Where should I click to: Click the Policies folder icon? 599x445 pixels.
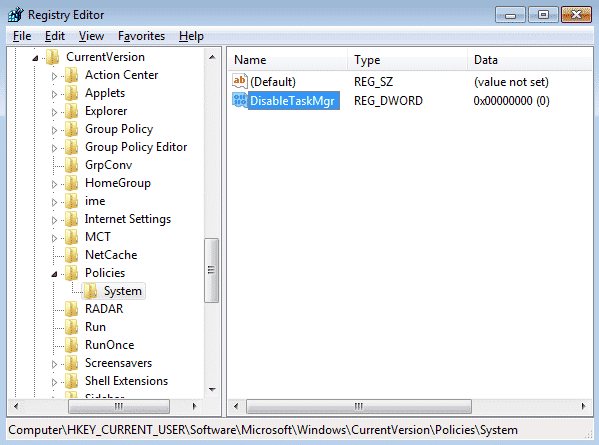pyautogui.click(x=71, y=273)
